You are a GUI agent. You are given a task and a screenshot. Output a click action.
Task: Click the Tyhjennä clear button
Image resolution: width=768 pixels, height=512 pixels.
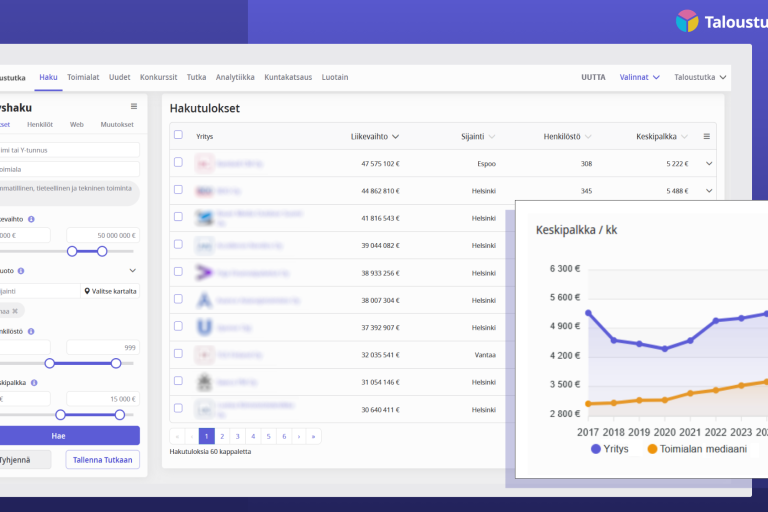(x=24, y=460)
